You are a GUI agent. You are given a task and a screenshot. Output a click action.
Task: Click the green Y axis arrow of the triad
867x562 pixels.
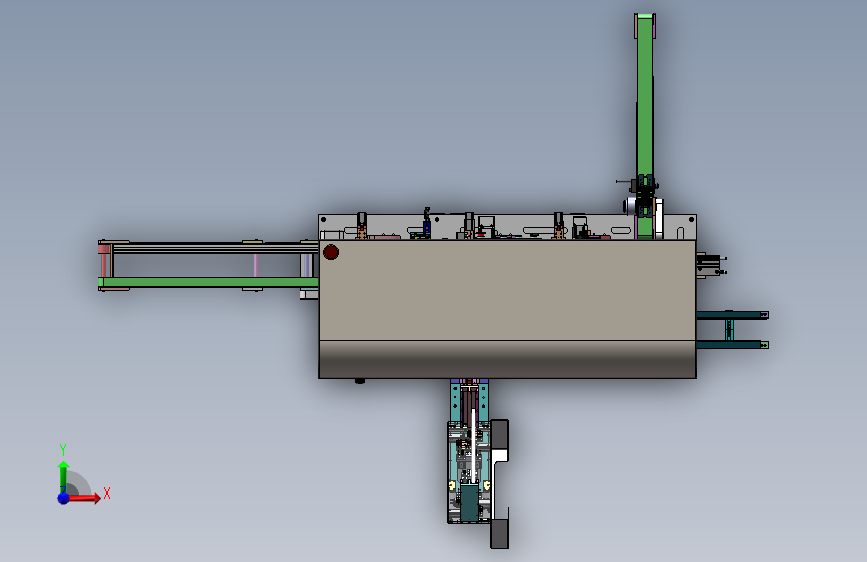64,477
